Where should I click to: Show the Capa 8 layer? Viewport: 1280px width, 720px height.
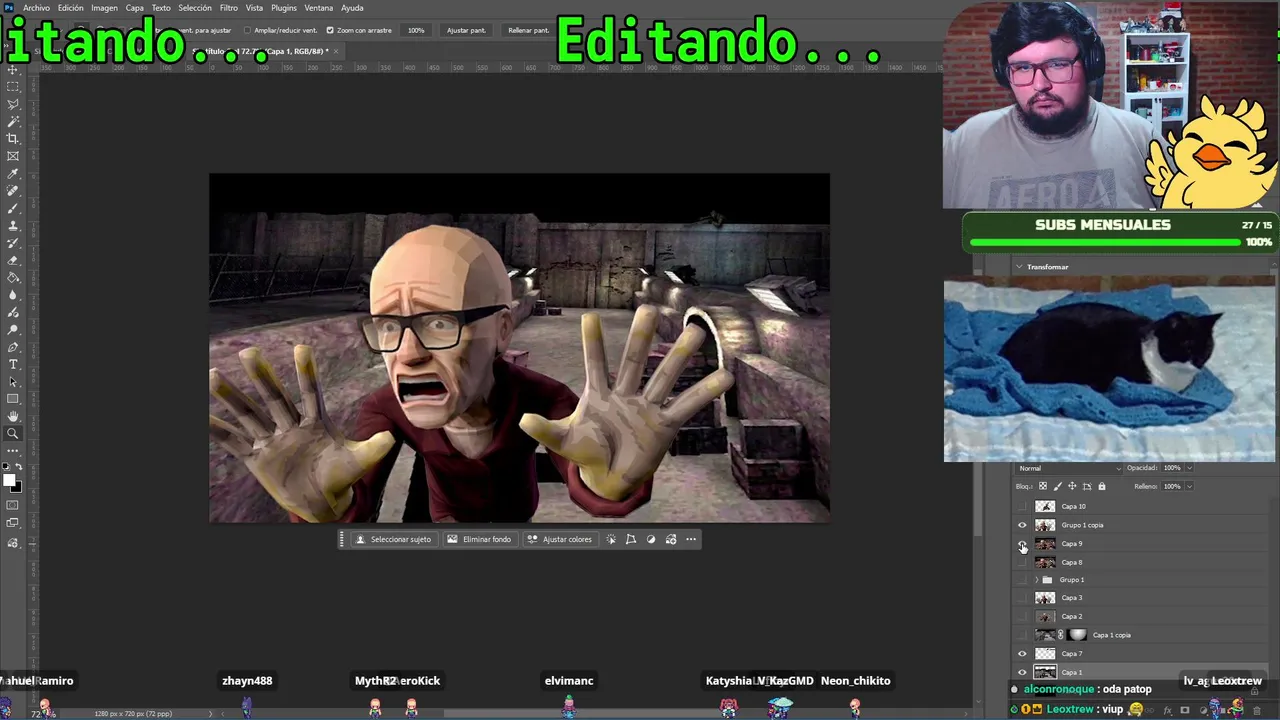pos(1022,562)
